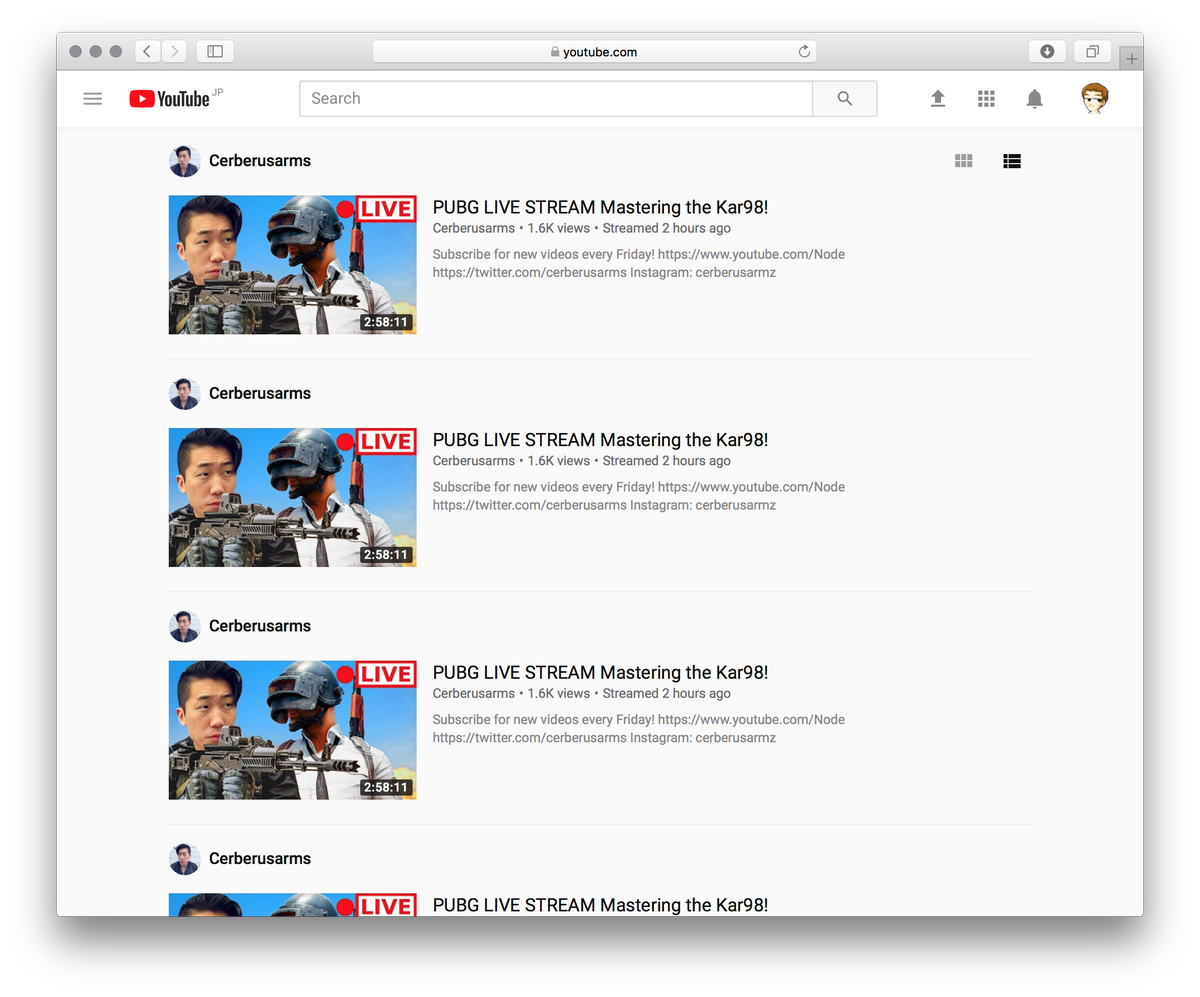Go forward using Safari's forward arrow

[x=174, y=51]
